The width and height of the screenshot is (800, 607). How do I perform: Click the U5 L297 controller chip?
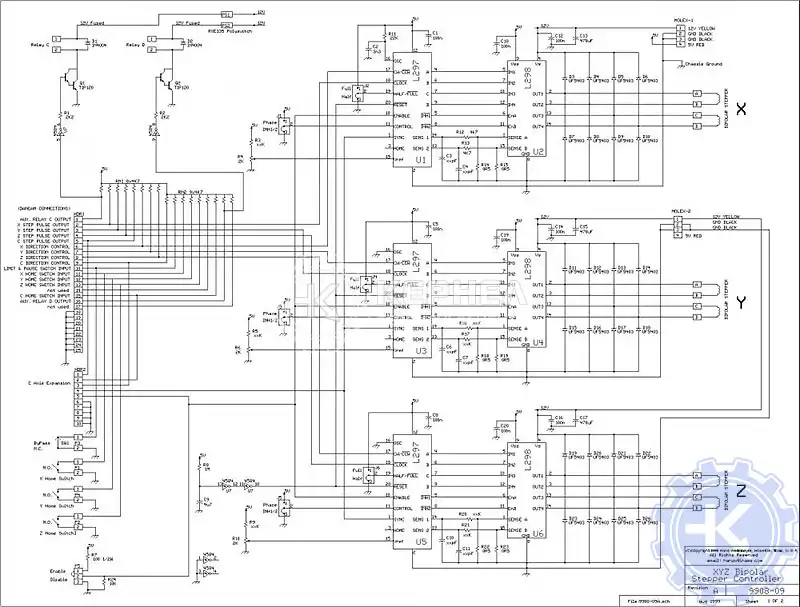coord(407,490)
